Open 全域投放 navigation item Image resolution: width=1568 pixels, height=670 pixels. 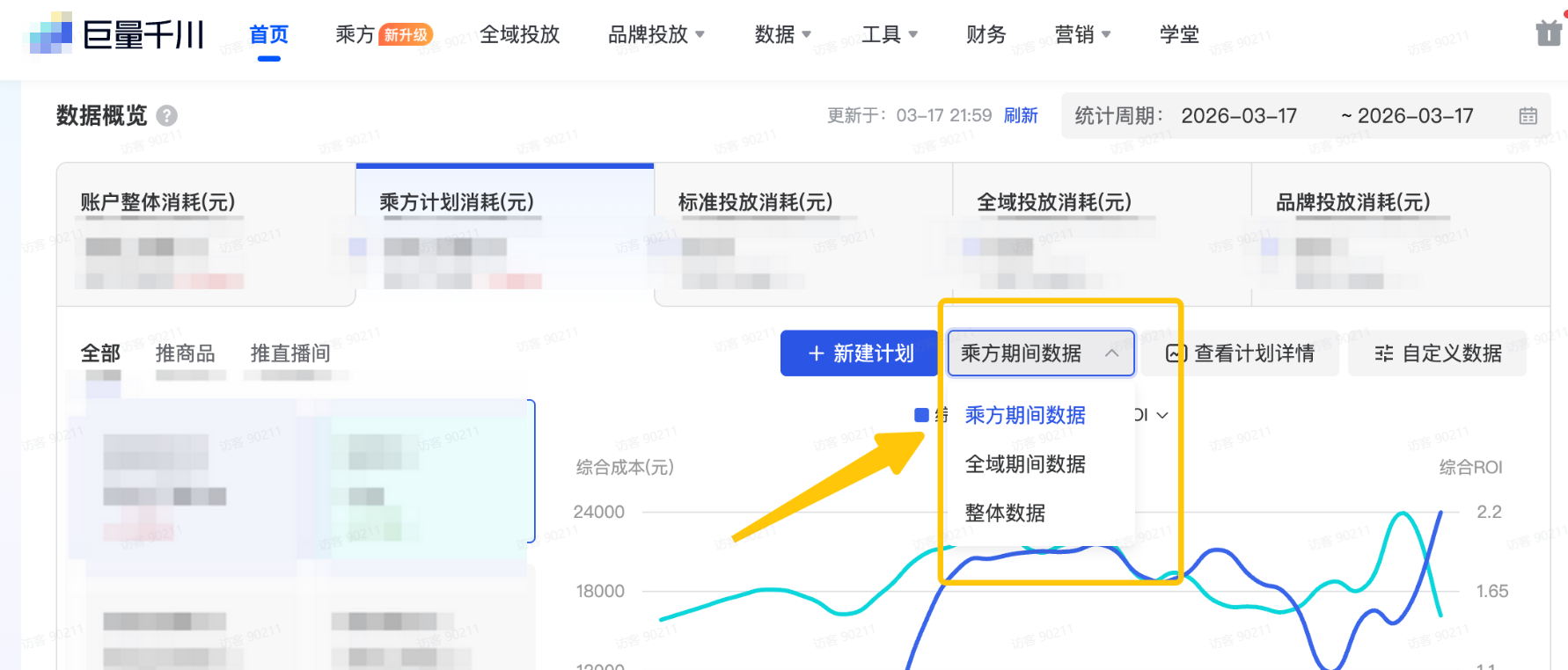pos(520,34)
